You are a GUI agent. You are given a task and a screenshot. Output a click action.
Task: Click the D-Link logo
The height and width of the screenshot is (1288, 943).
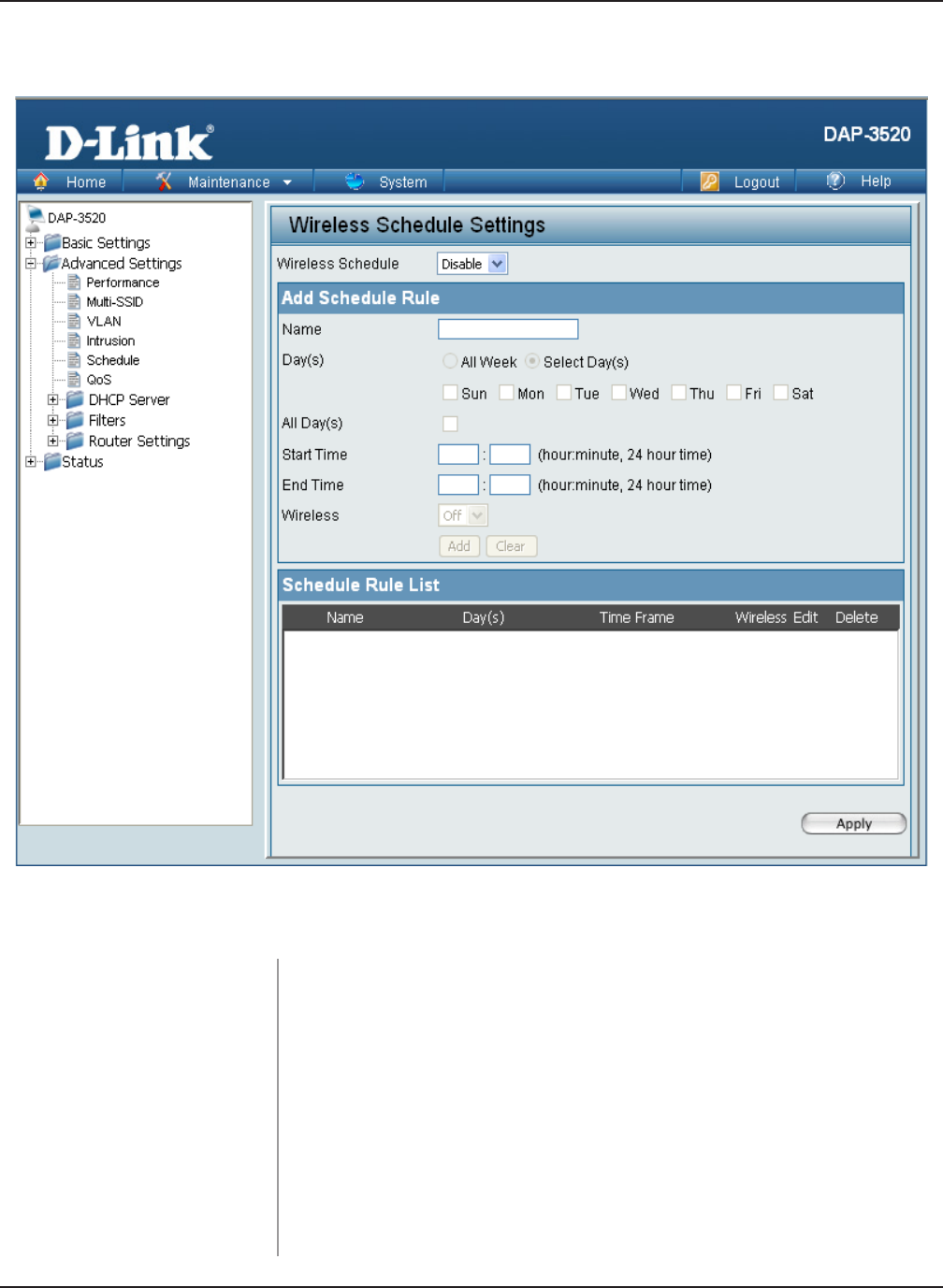(x=129, y=142)
